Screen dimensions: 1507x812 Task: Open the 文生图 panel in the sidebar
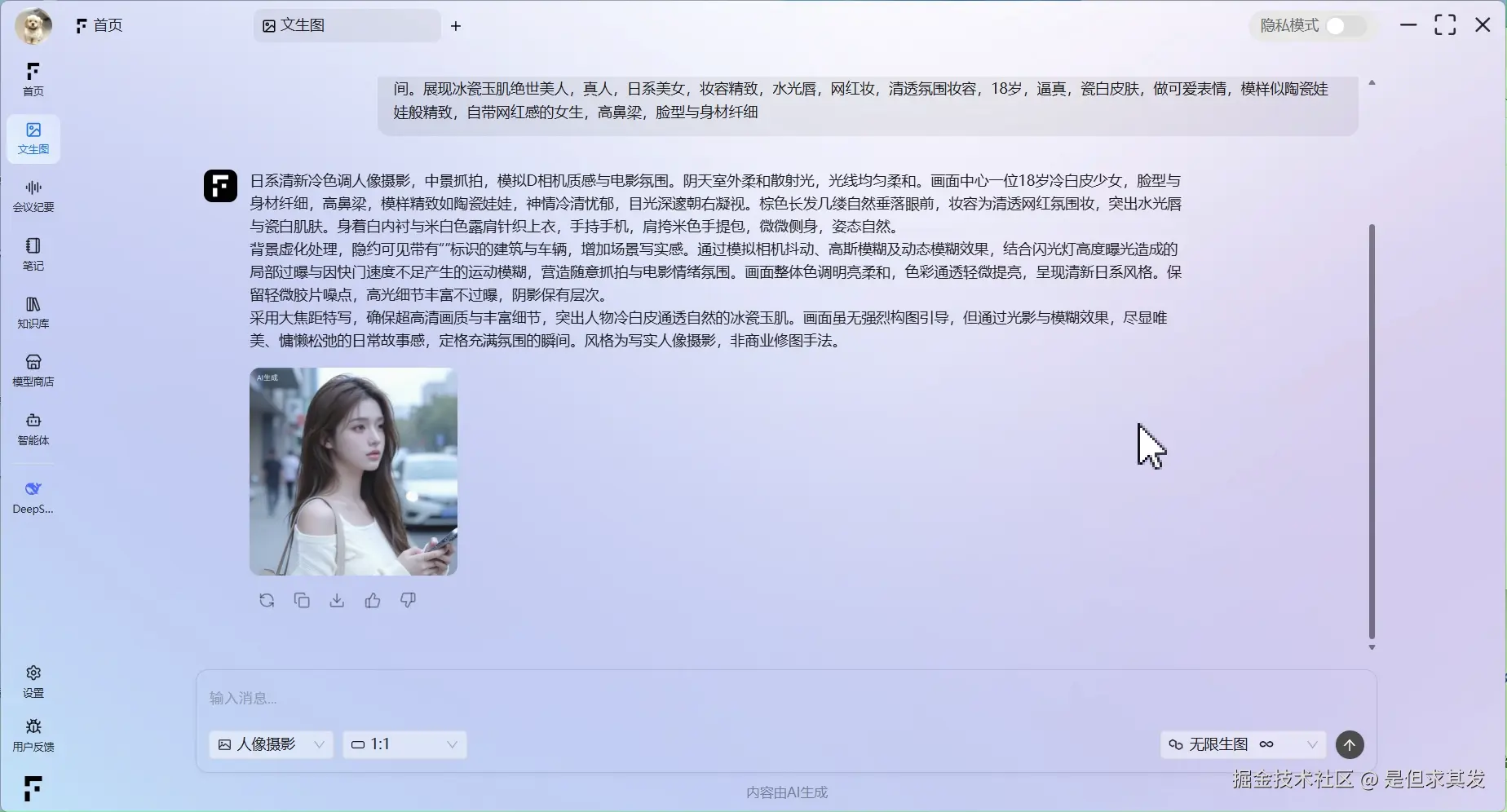point(33,139)
